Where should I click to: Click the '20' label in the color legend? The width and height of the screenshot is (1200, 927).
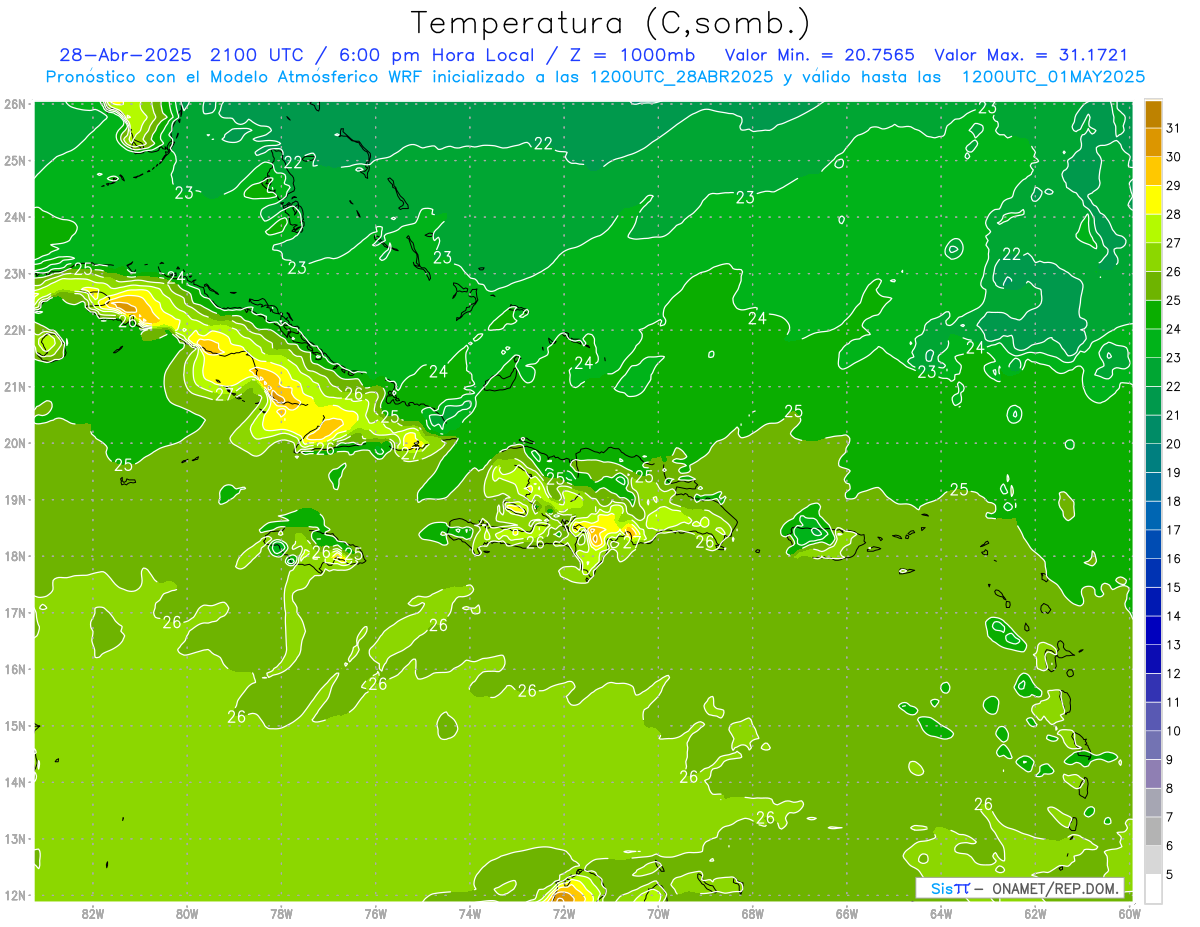pos(1174,443)
